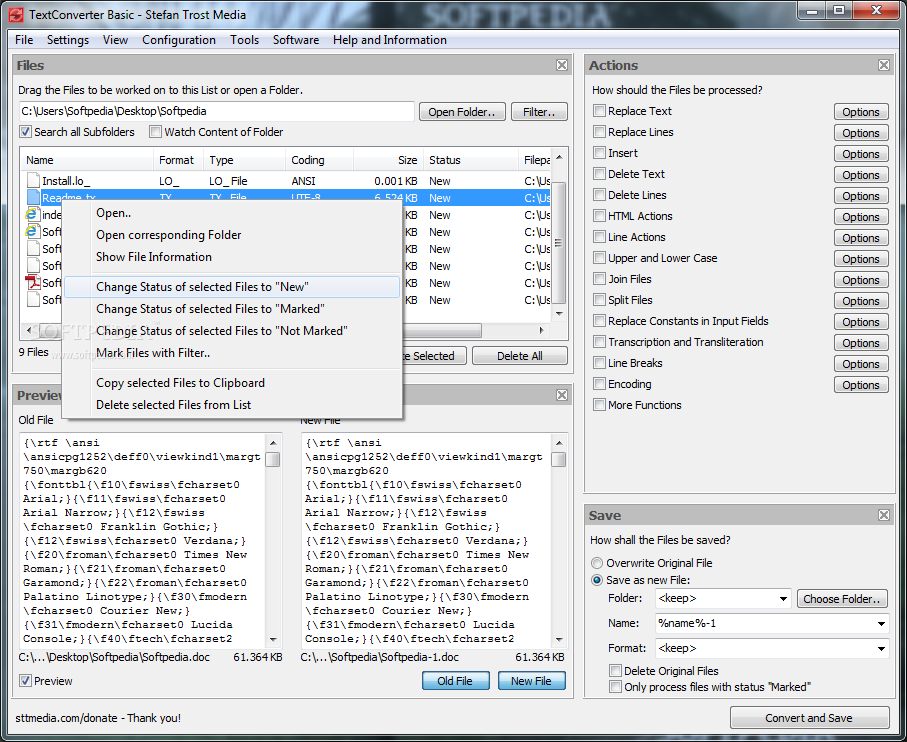Open the Tools menu
Screen dimensions: 907x742
coord(244,40)
